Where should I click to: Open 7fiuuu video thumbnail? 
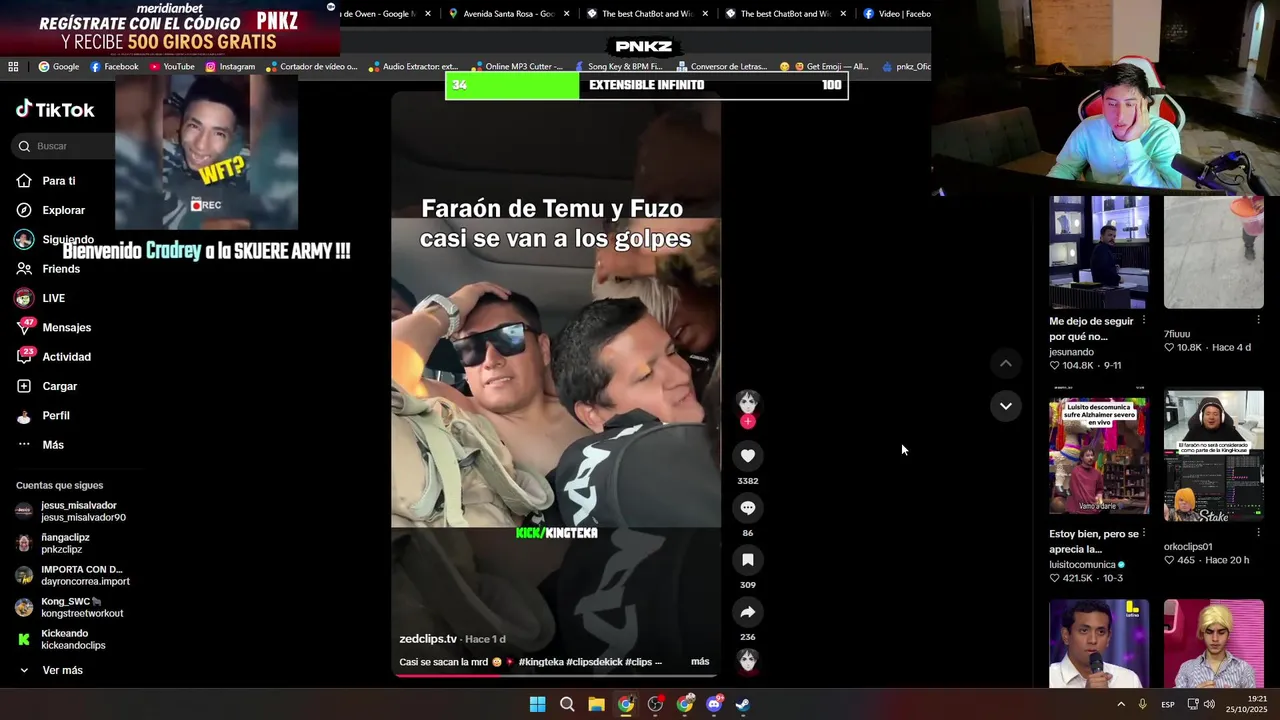click(1213, 252)
